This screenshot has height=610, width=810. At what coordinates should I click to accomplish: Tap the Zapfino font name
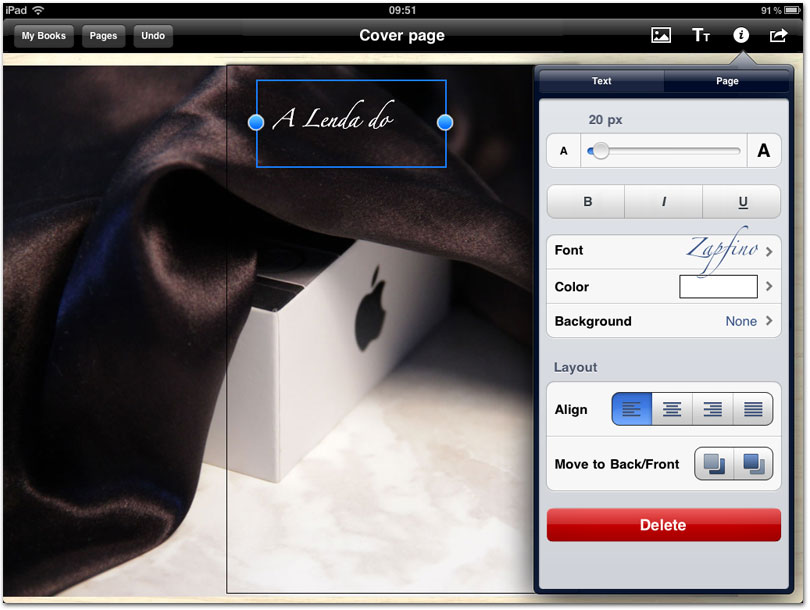[722, 251]
